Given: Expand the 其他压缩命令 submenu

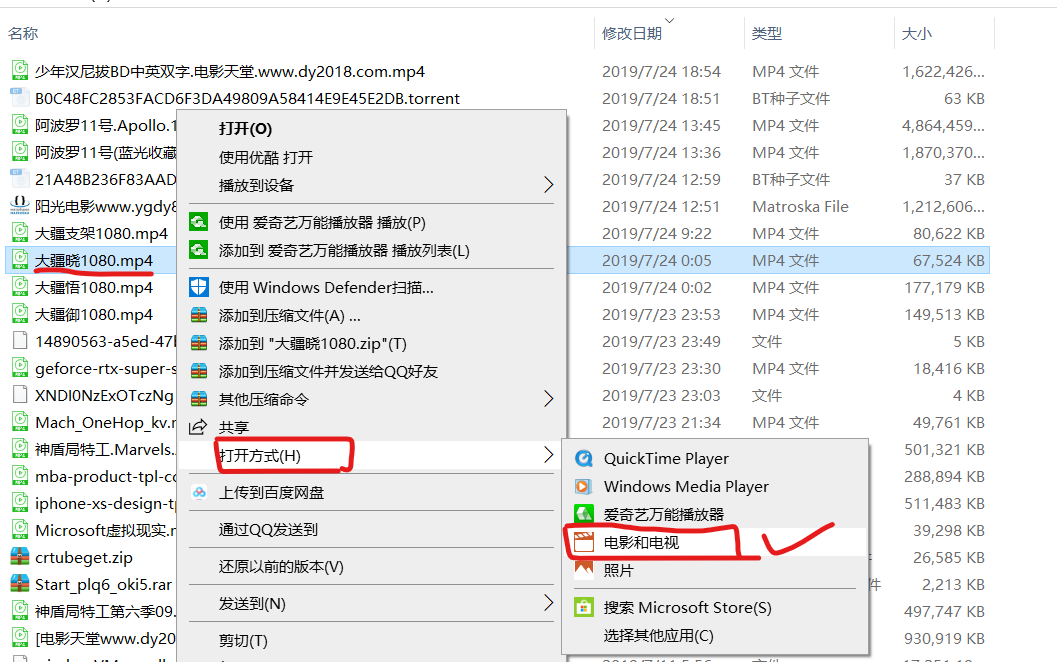Looking at the screenshot, I should 547,396.
